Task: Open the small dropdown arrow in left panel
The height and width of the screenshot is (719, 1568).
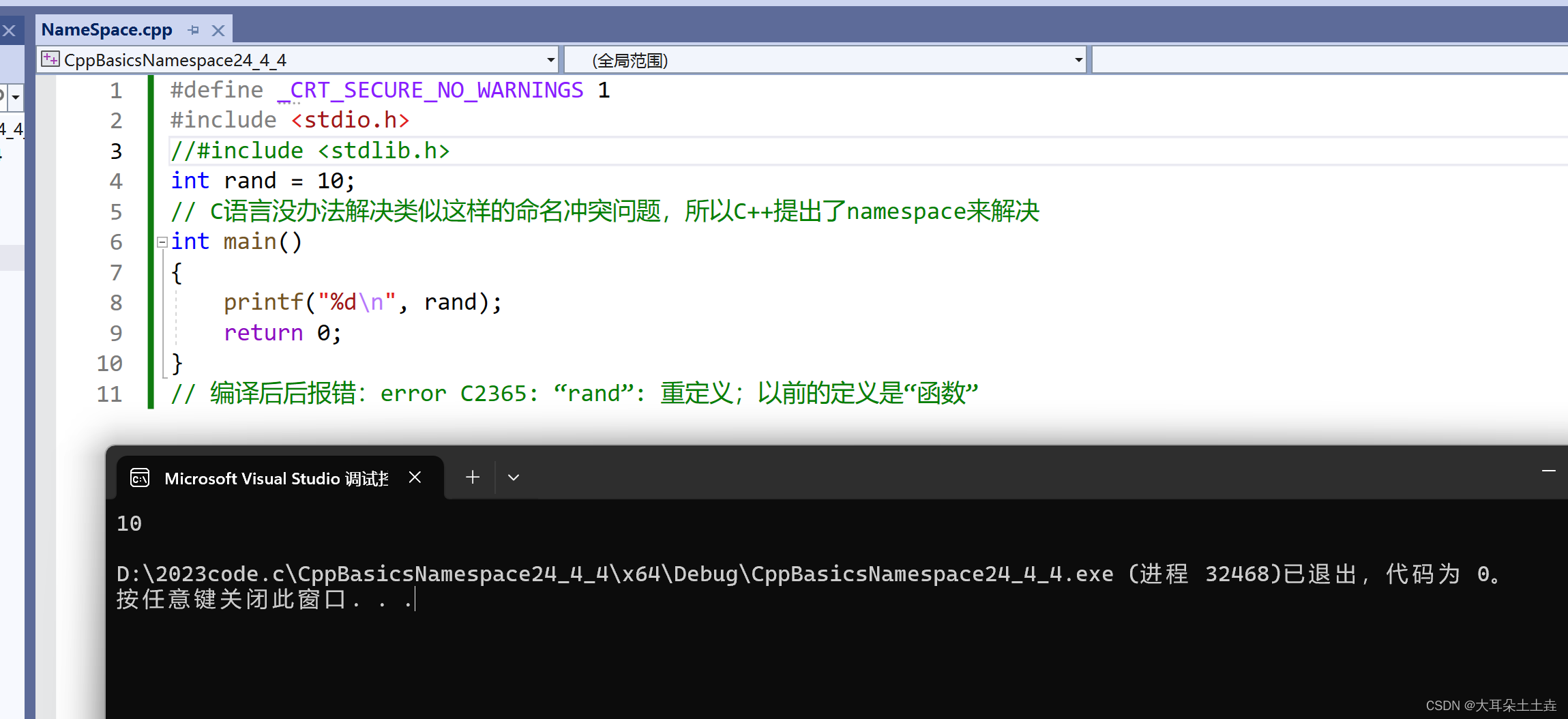Action: (x=15, y=97)
